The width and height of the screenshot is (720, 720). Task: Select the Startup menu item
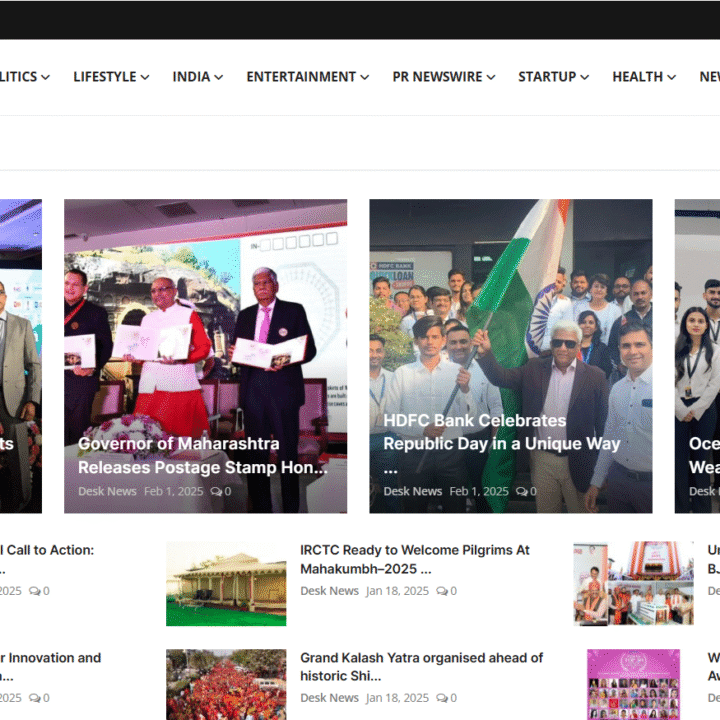(553, 77)
